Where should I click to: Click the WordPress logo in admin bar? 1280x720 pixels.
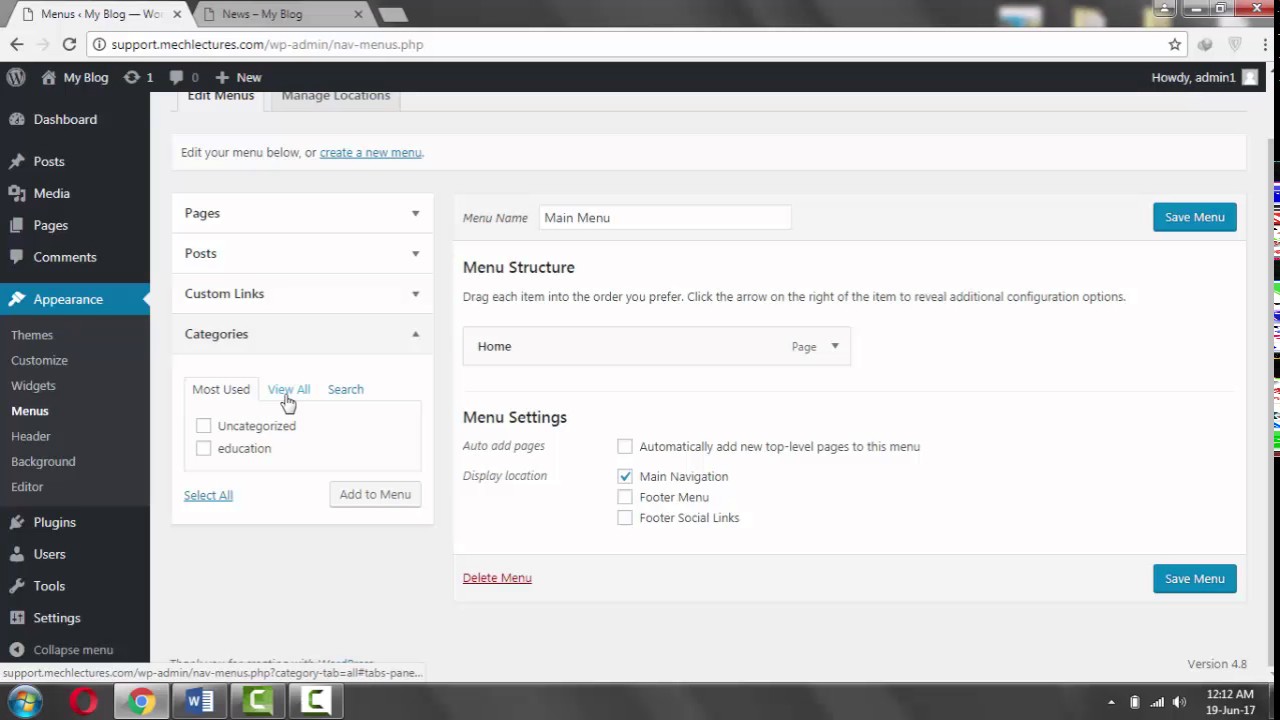click(16, 77)
